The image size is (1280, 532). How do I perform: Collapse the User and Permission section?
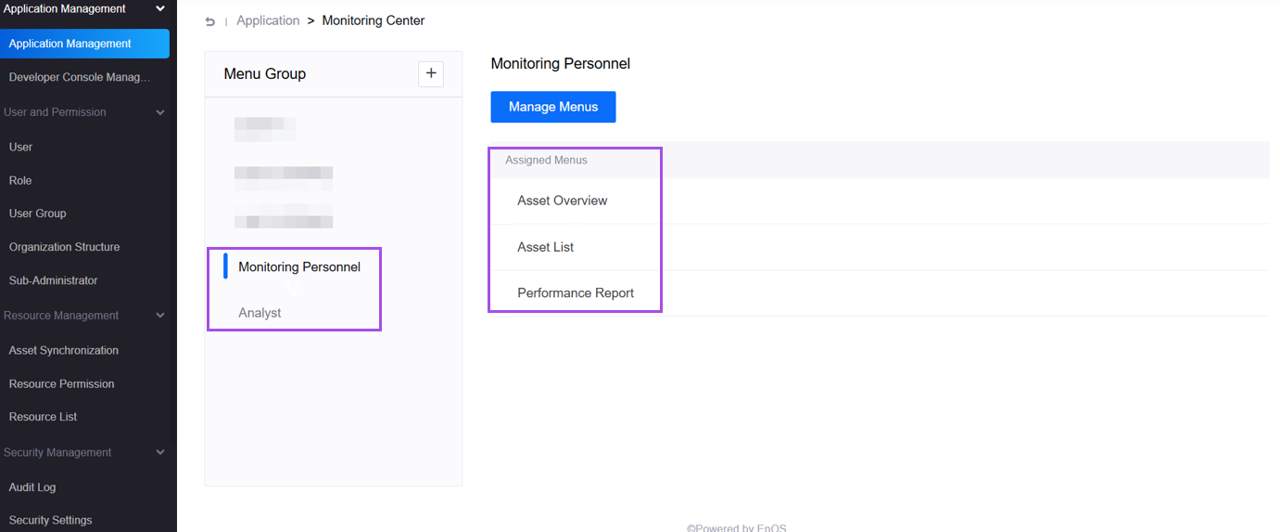(x=160, y=113)
